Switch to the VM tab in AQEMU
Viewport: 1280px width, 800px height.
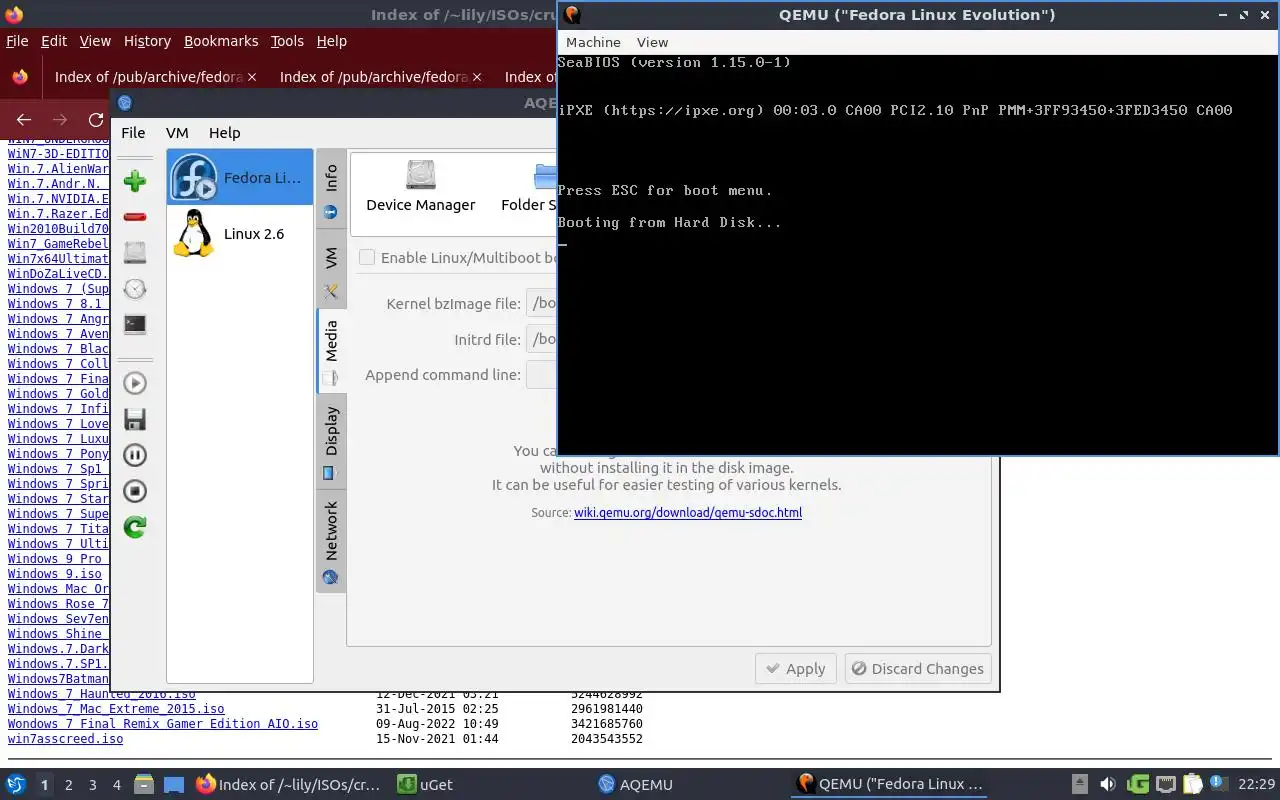[331, 269]
